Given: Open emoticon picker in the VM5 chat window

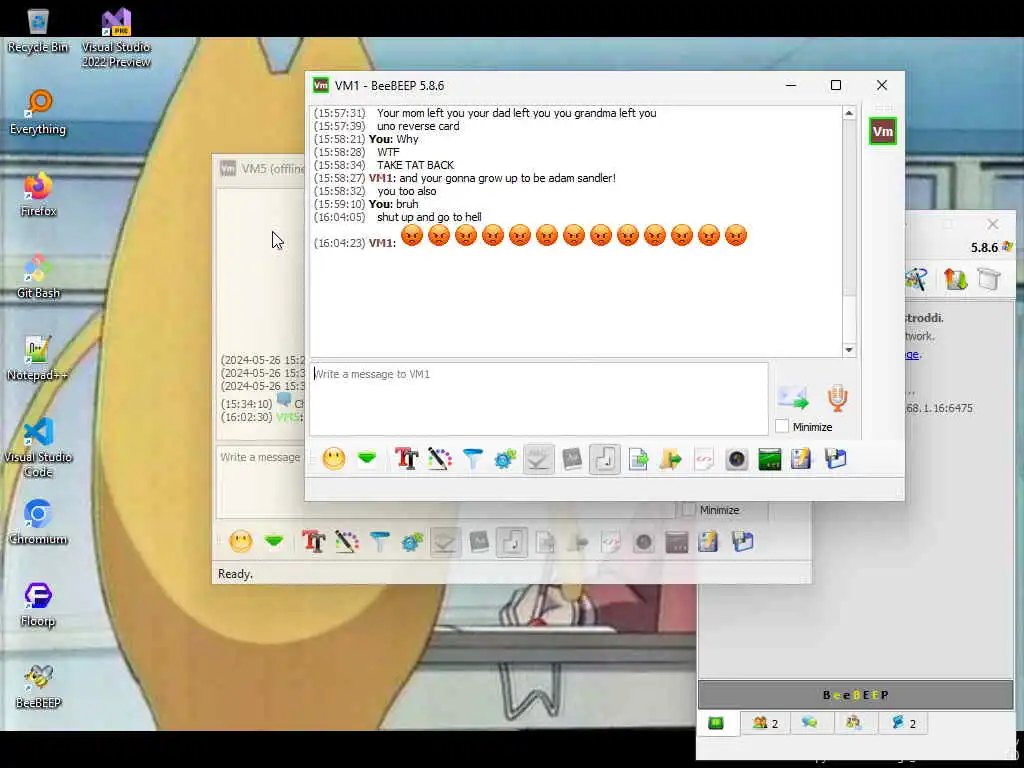Looking at the screenshot, I should 240,541.
